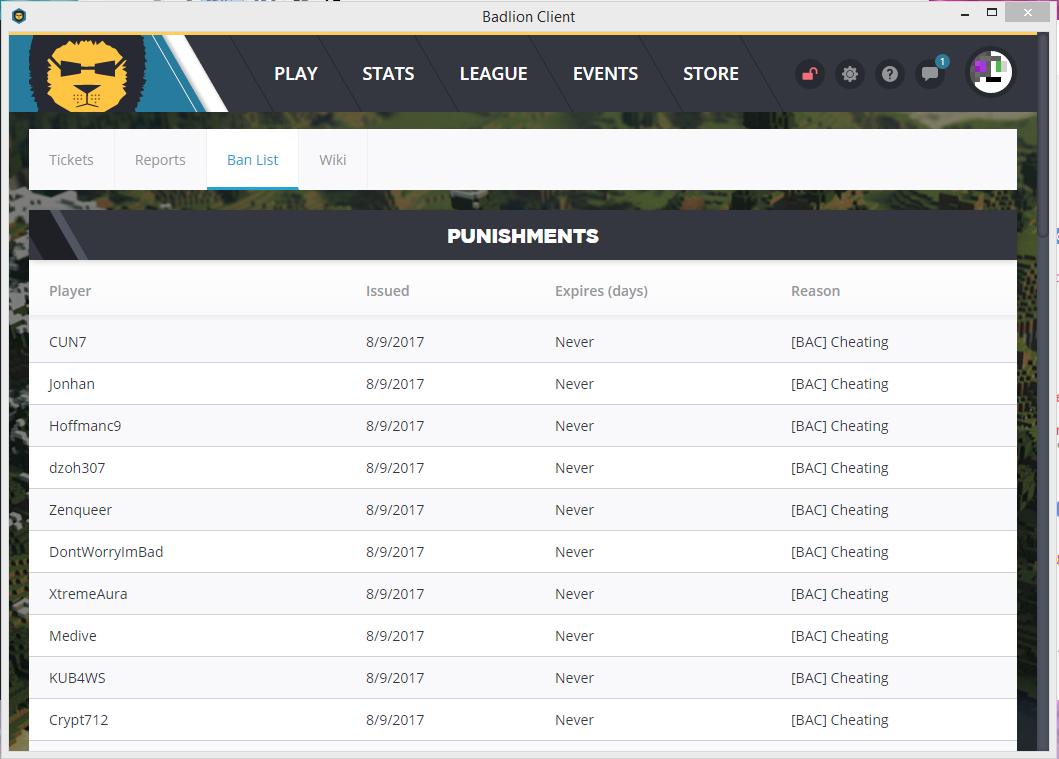Select player name Medive
1059x759 pixels.
(x=73, y=636)
